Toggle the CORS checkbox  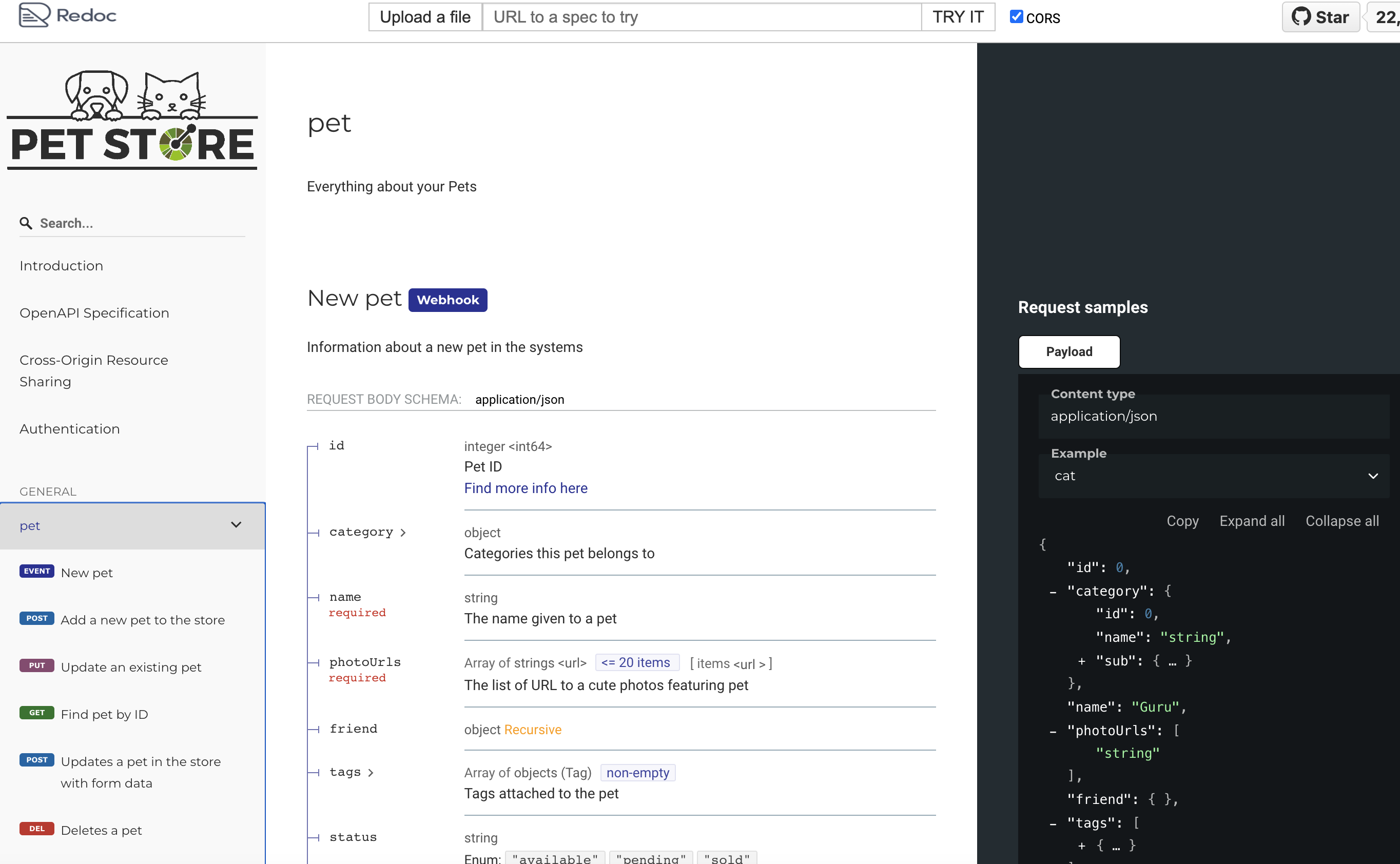(1016, 16)
